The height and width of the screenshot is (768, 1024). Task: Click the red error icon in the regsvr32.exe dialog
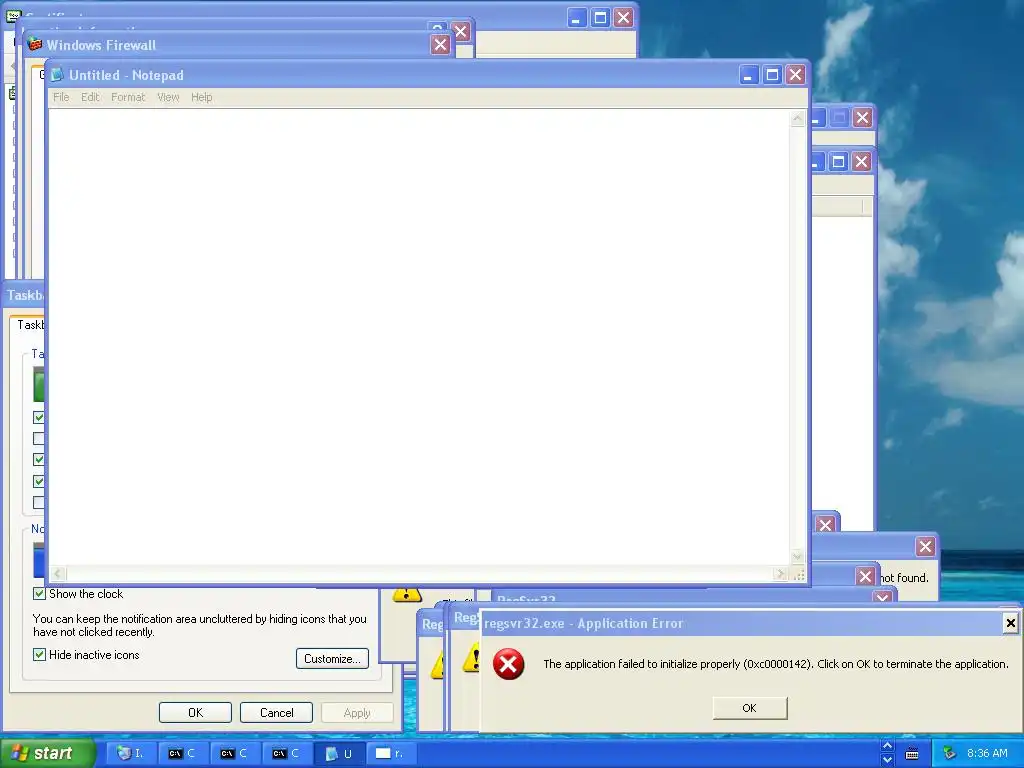tap(508, 664)
